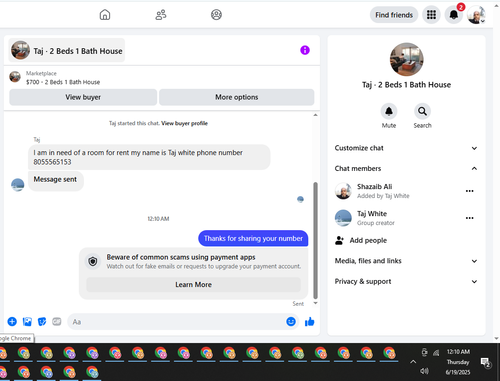Open options dots for Shazaib Ali
This screenshot has height=381, width=500.
[469, 191]
